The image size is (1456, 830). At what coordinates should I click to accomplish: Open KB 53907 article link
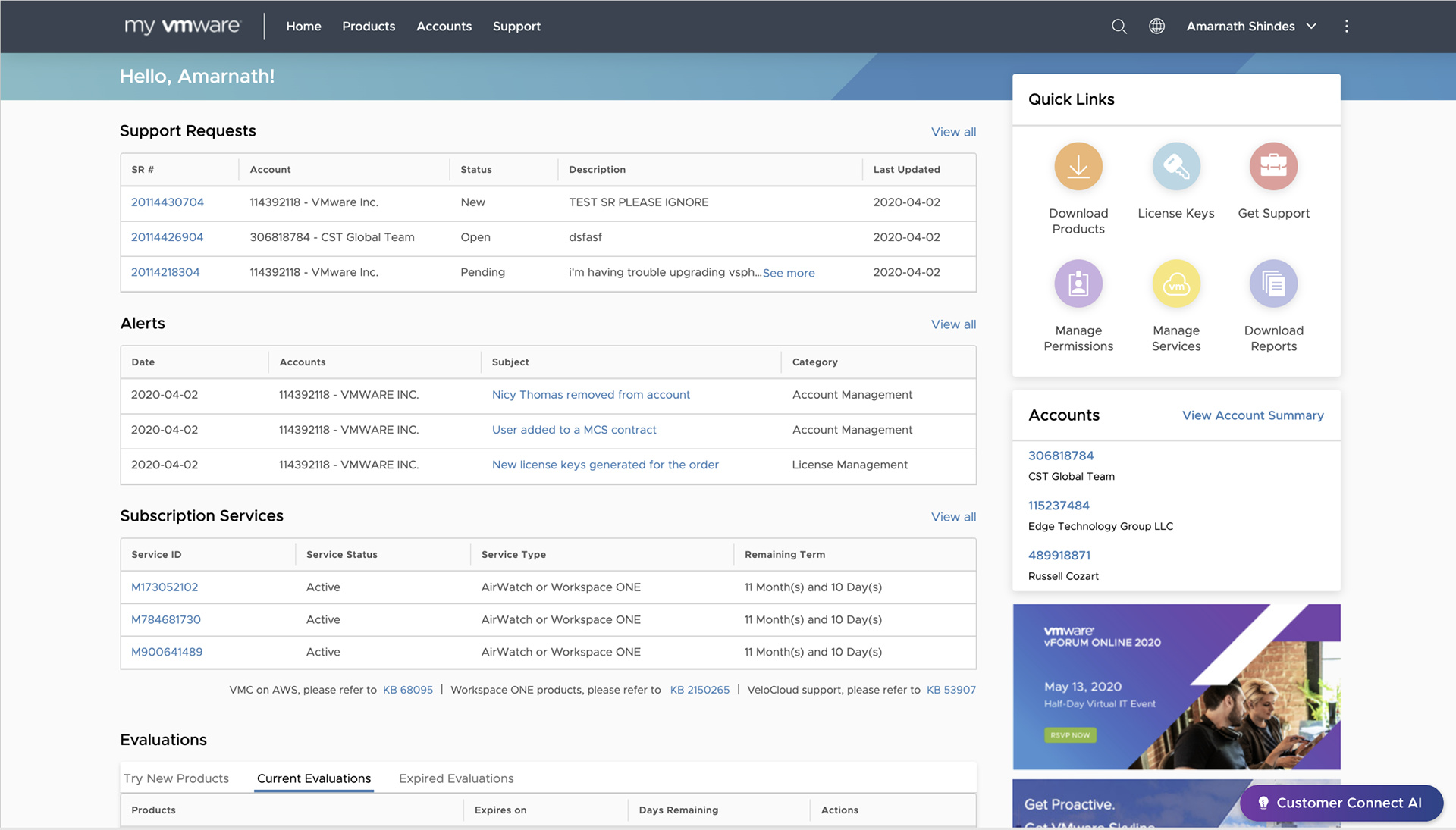click(x=951, y=690)
